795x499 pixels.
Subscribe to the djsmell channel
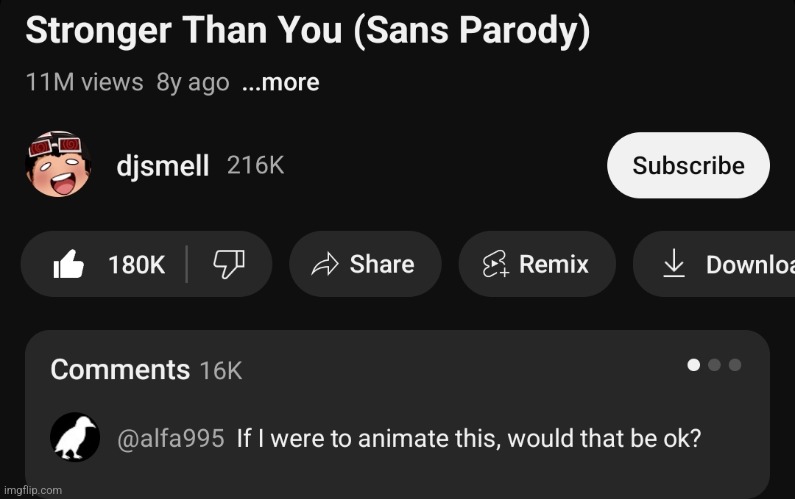pos(688,165)
